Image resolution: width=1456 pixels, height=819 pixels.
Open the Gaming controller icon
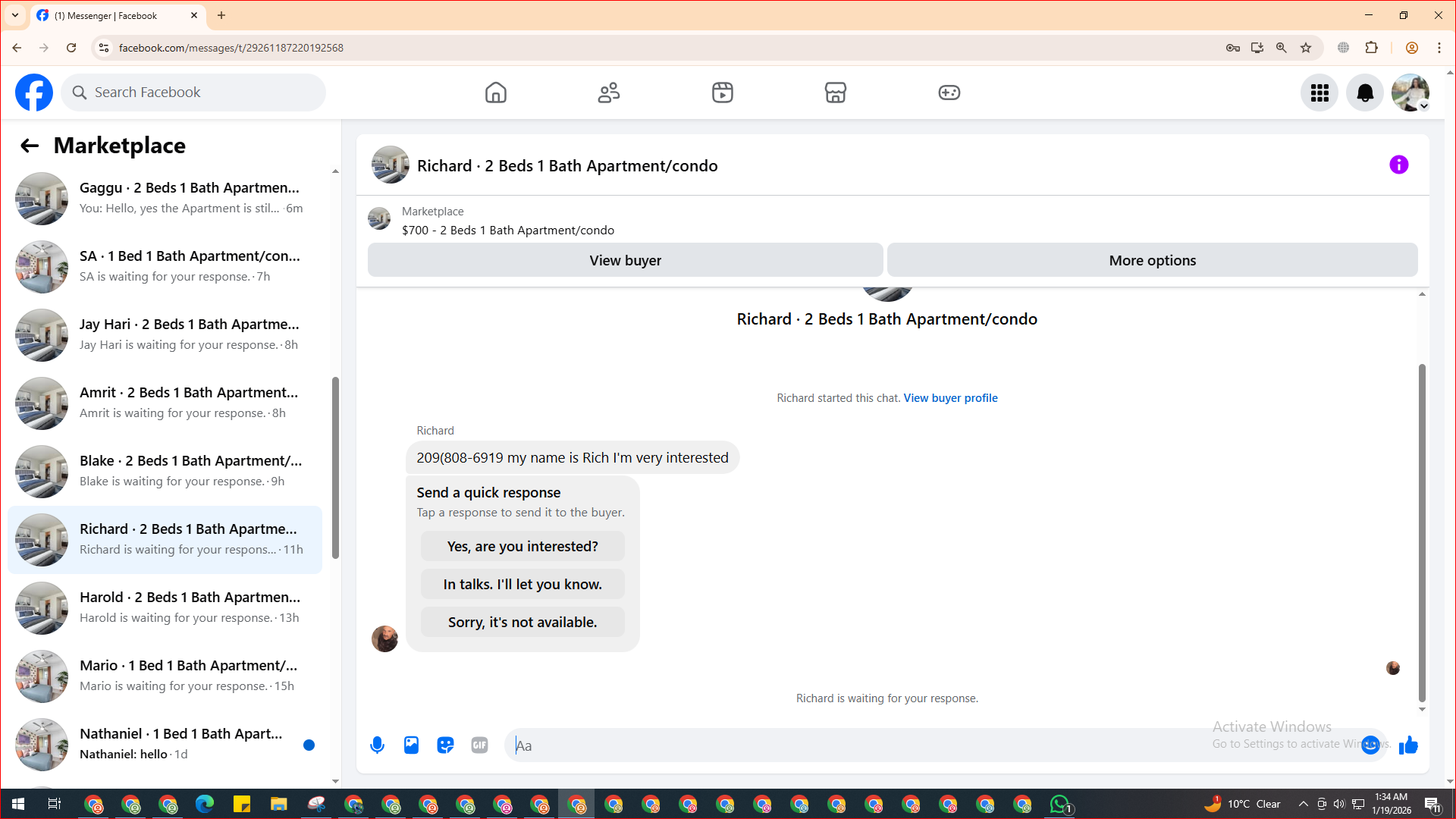click(x=949, y=93)
